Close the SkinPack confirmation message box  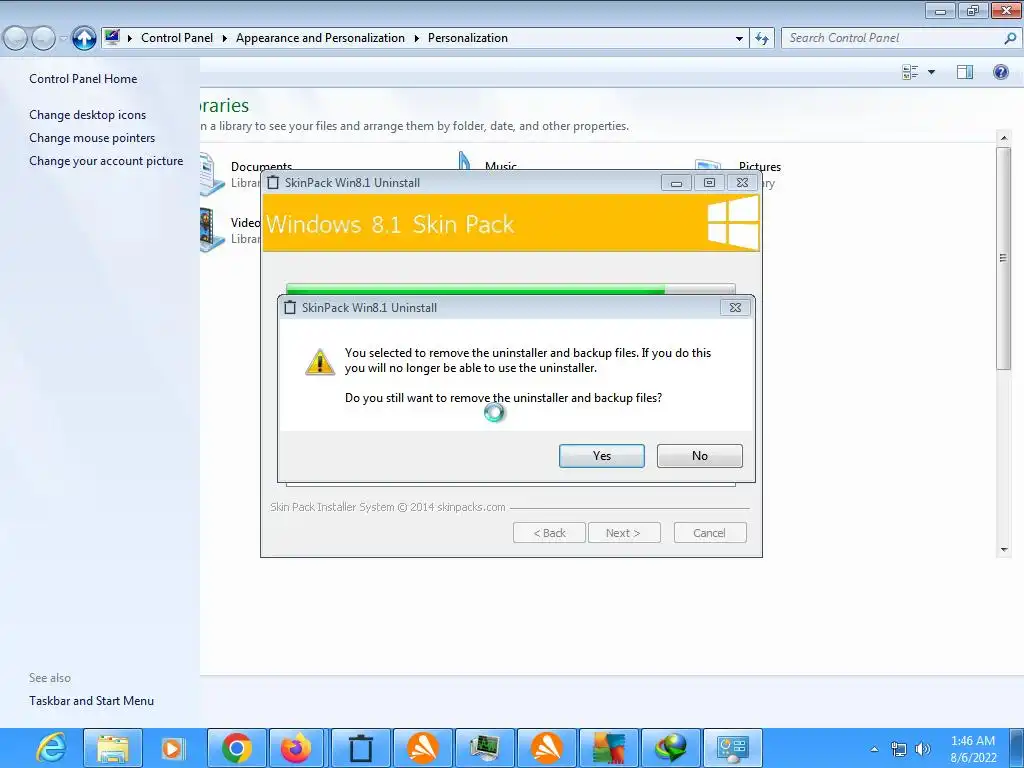[735, 308]
